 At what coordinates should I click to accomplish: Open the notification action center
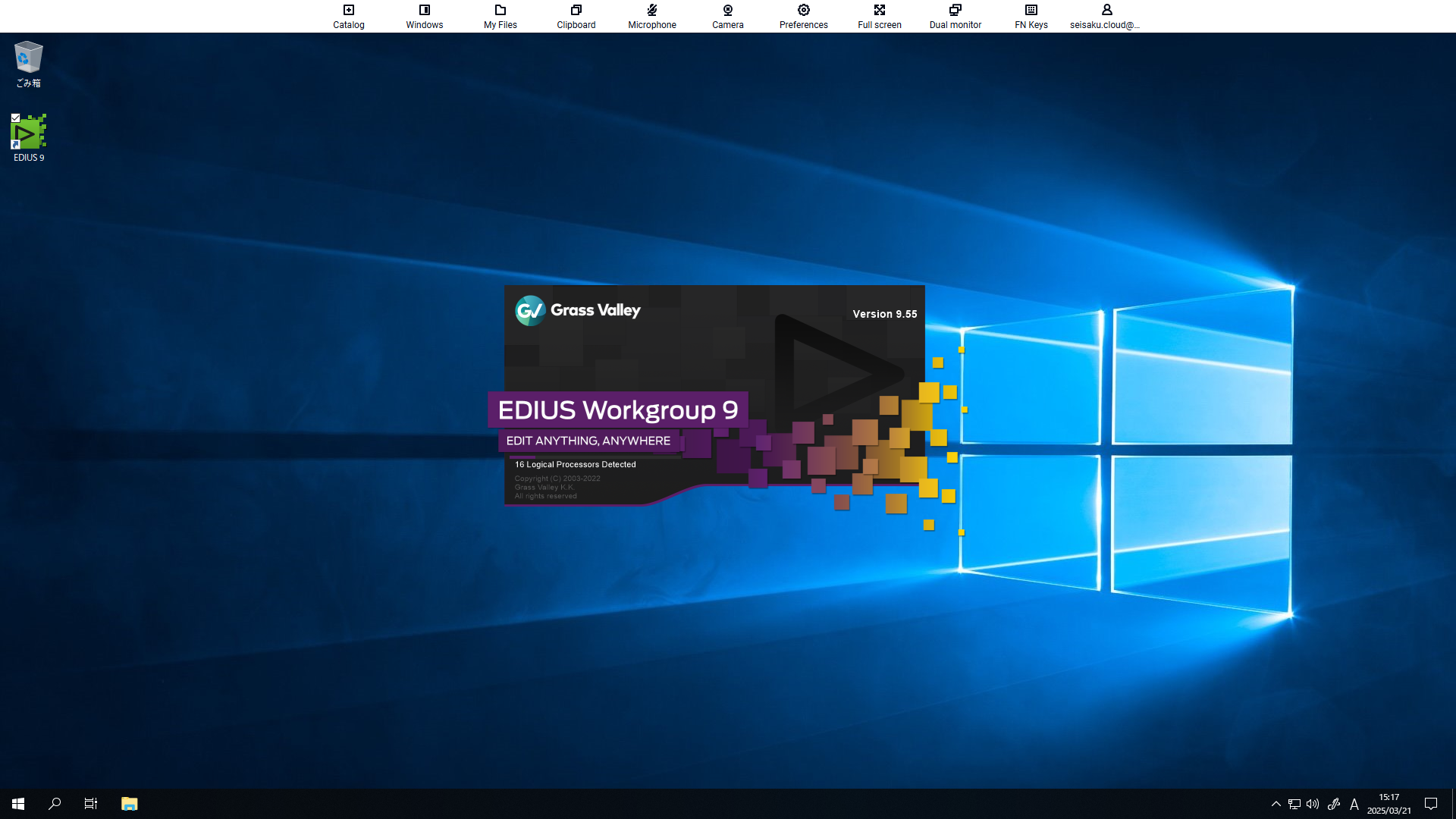click(1431, 804)
